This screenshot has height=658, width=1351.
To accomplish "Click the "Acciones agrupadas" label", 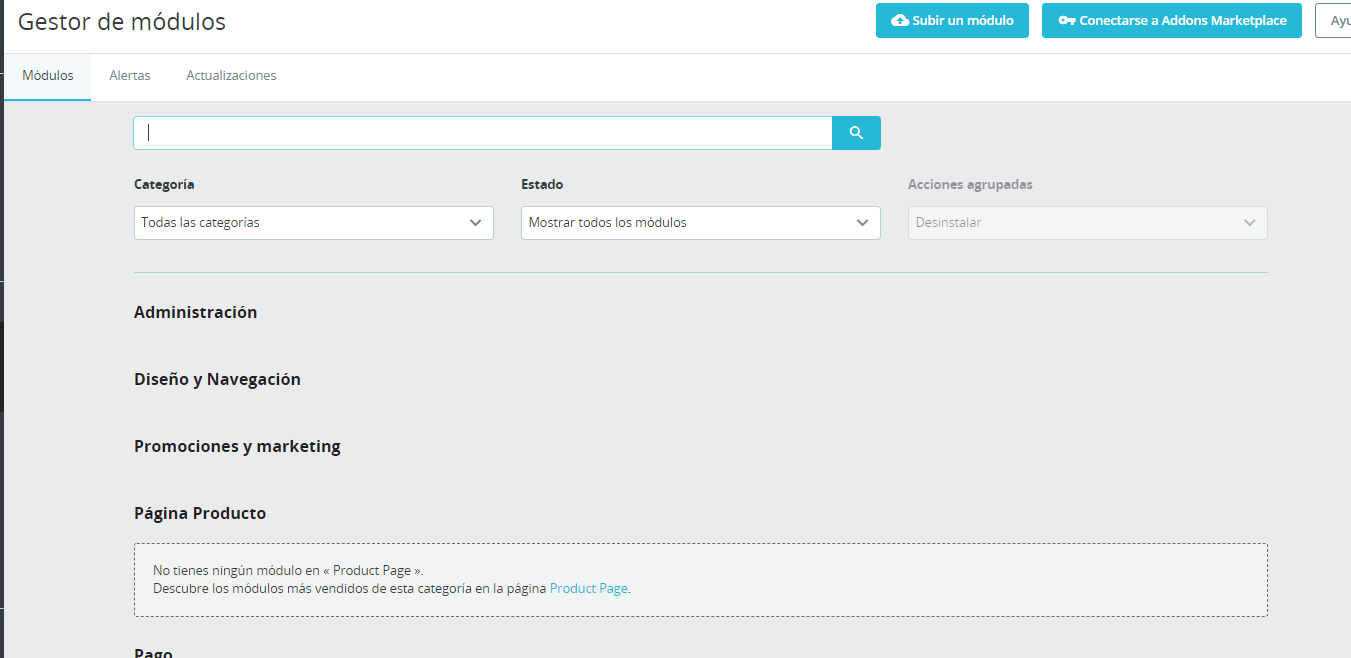I will (x=970, y=185).
